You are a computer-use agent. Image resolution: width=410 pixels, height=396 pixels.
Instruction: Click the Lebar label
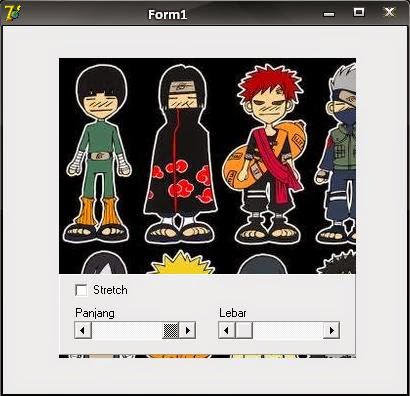(233, 313)
